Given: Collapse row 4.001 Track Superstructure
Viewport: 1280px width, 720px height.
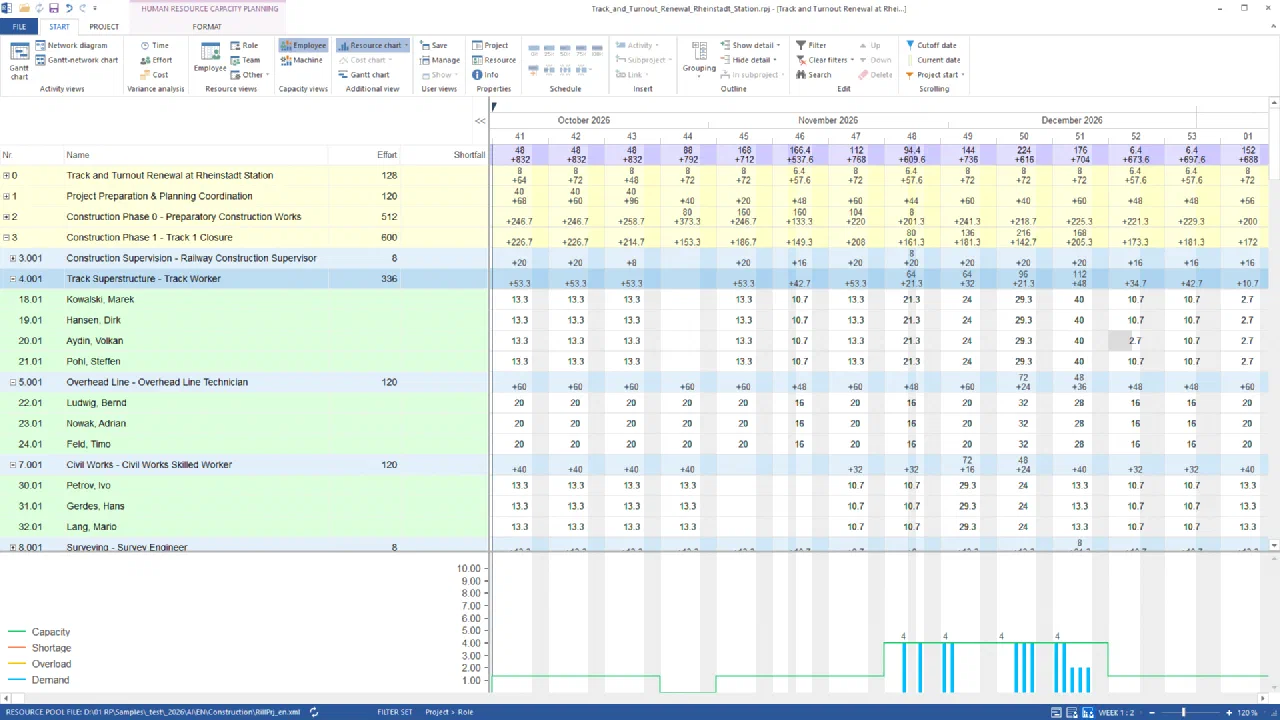Looking at the screenshot, I should 13,279.
